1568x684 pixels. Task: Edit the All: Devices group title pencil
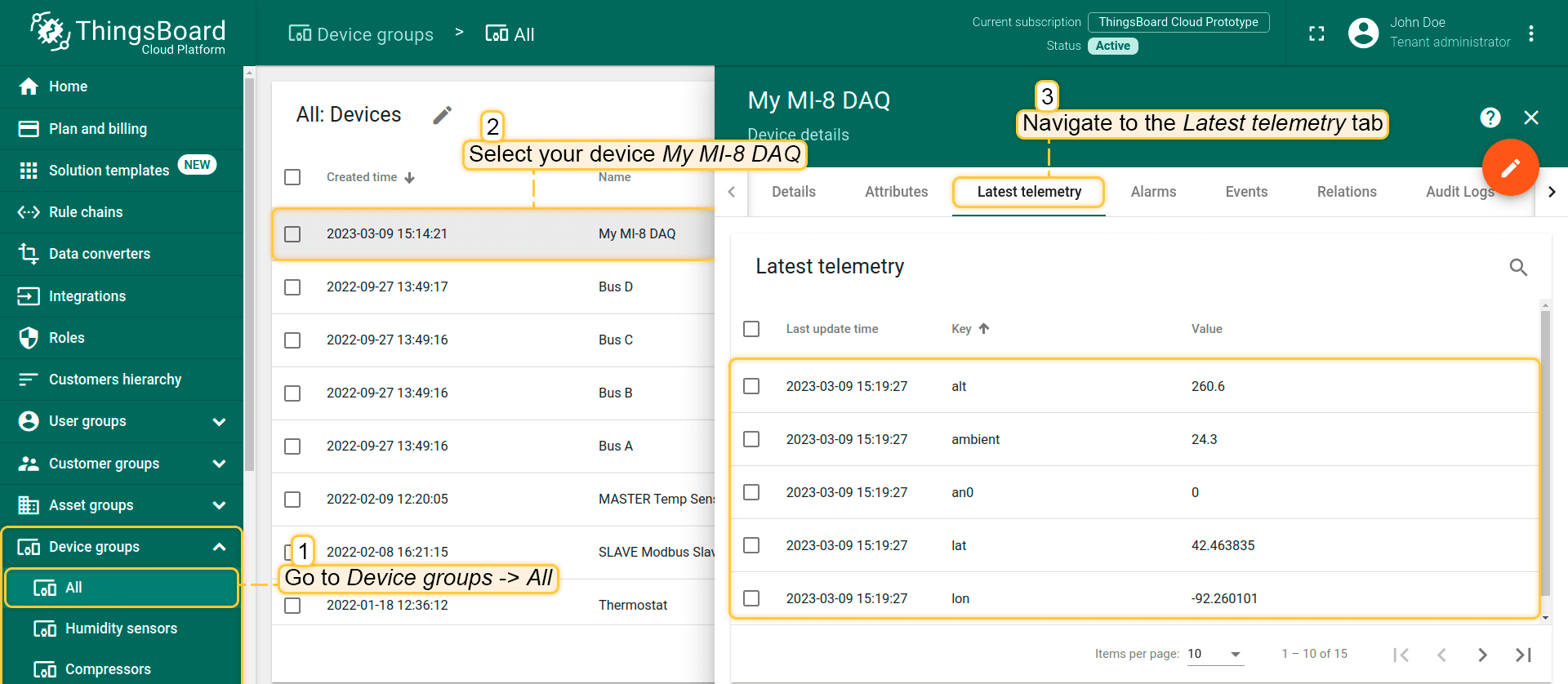point(442,115)
